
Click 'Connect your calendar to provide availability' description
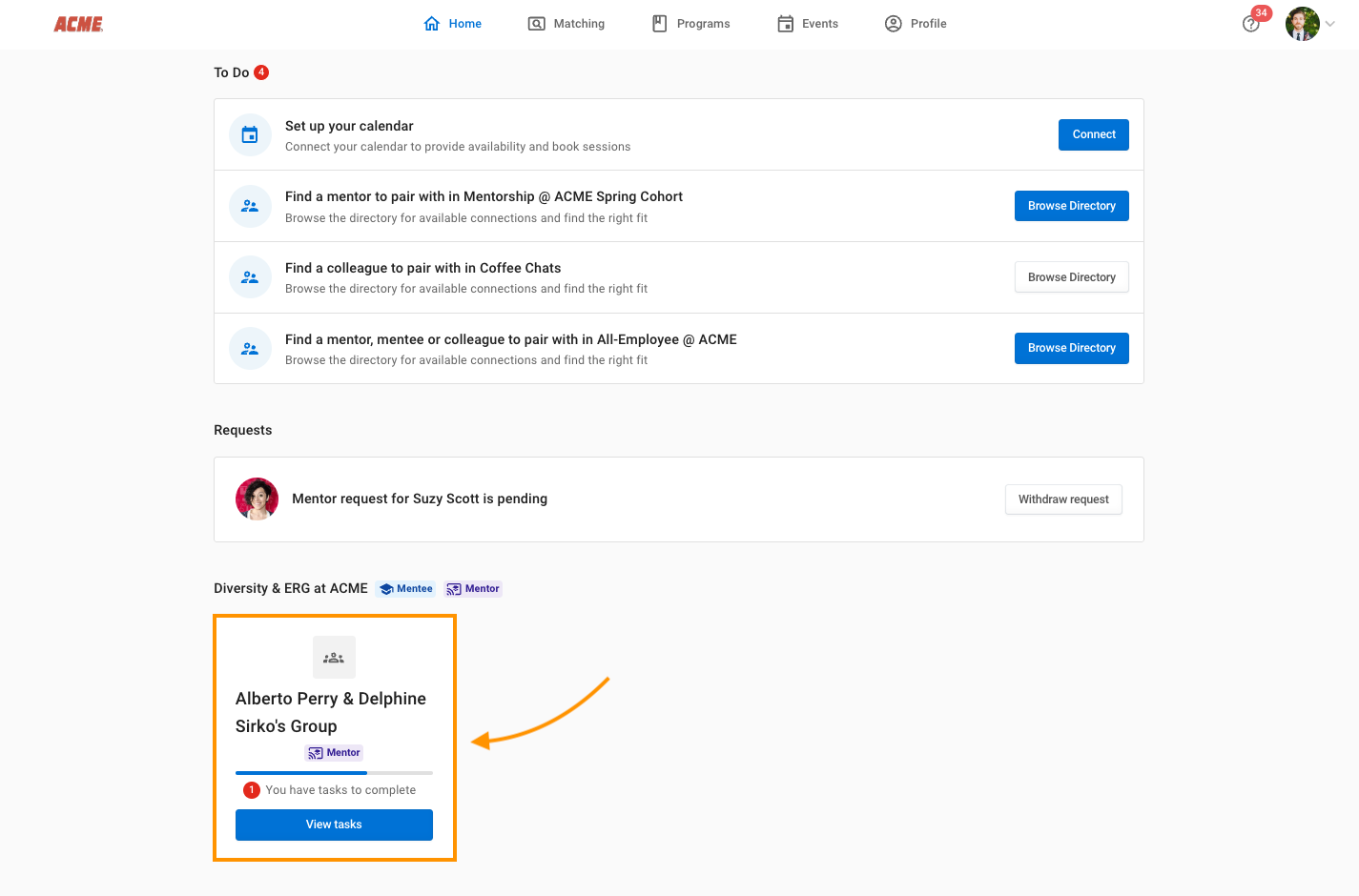pos(458,147)
